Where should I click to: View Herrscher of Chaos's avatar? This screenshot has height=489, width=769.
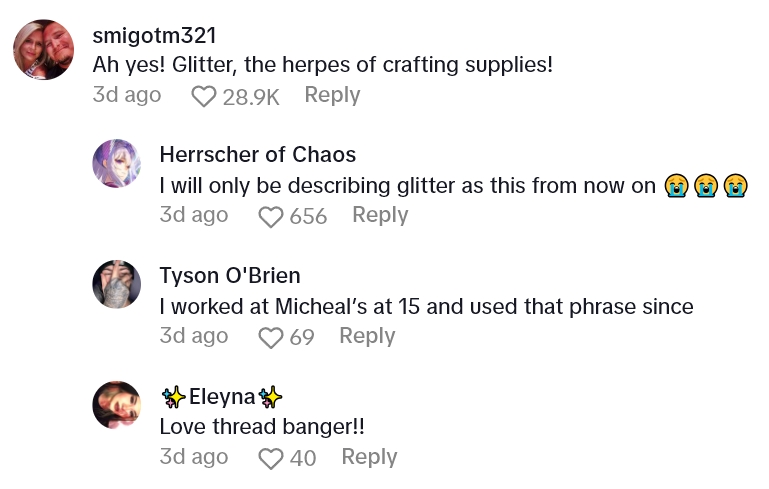[117, 163]
